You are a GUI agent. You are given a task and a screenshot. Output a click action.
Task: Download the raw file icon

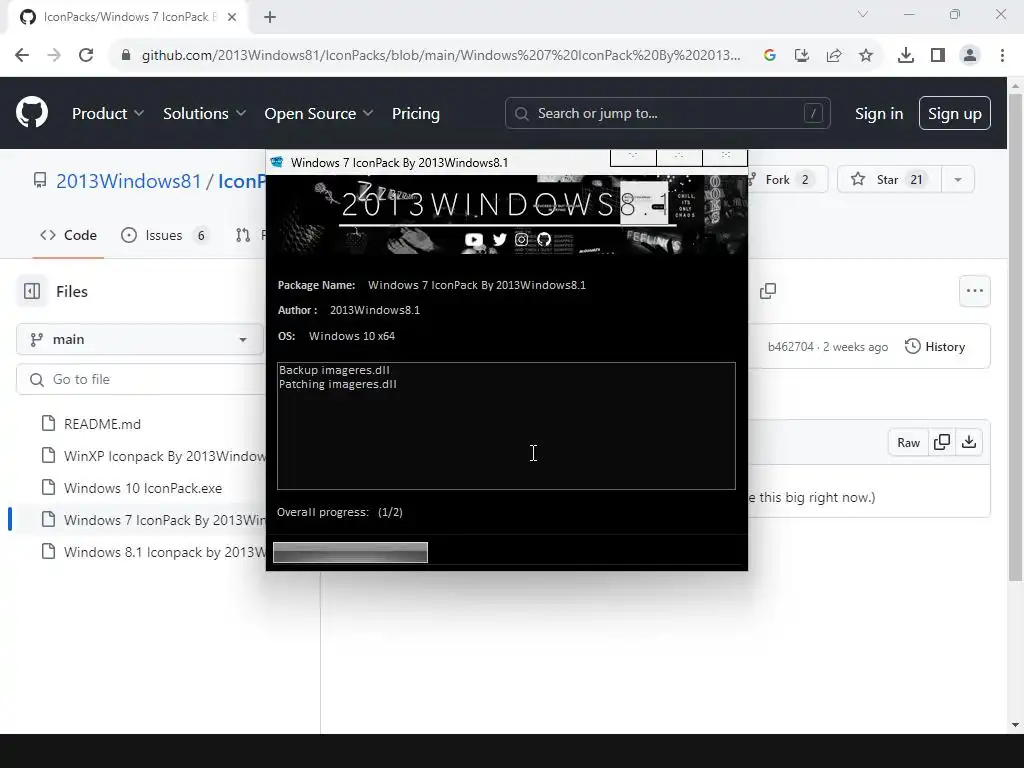click(969, 443)
